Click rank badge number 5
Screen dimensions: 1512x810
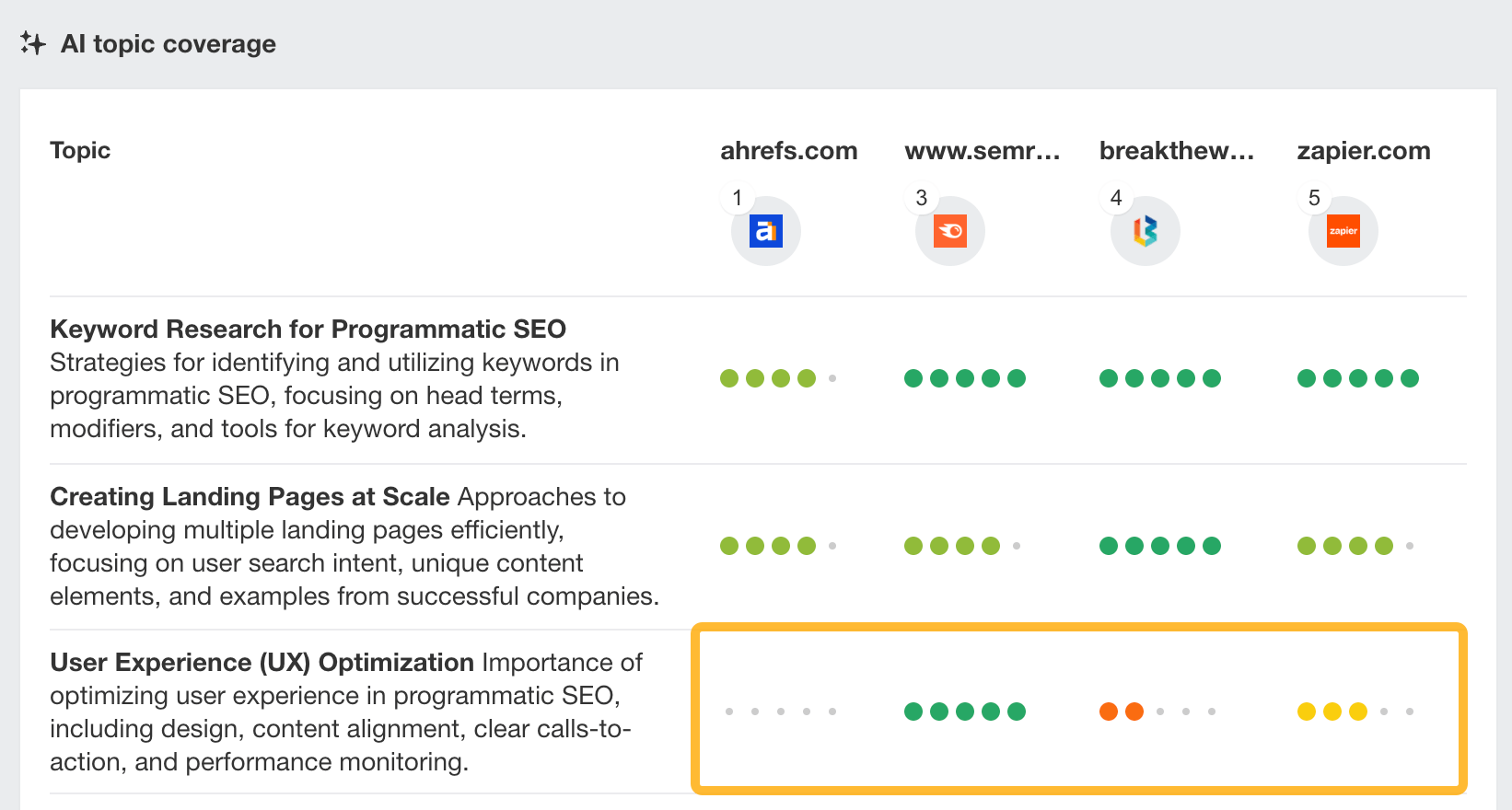pyautogui.click(x=1314, y=198)
